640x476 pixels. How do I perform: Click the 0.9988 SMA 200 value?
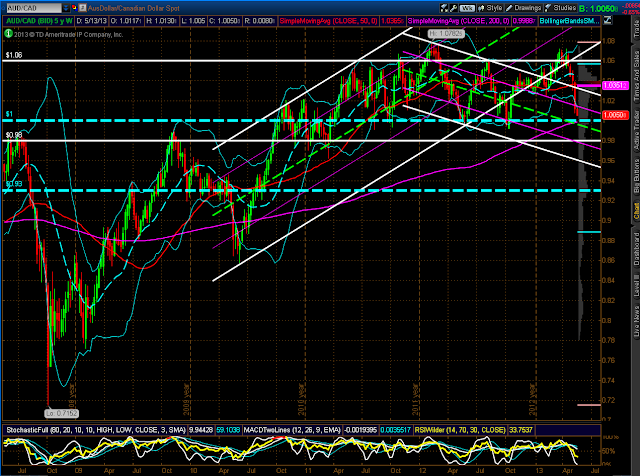coord(524,21)
